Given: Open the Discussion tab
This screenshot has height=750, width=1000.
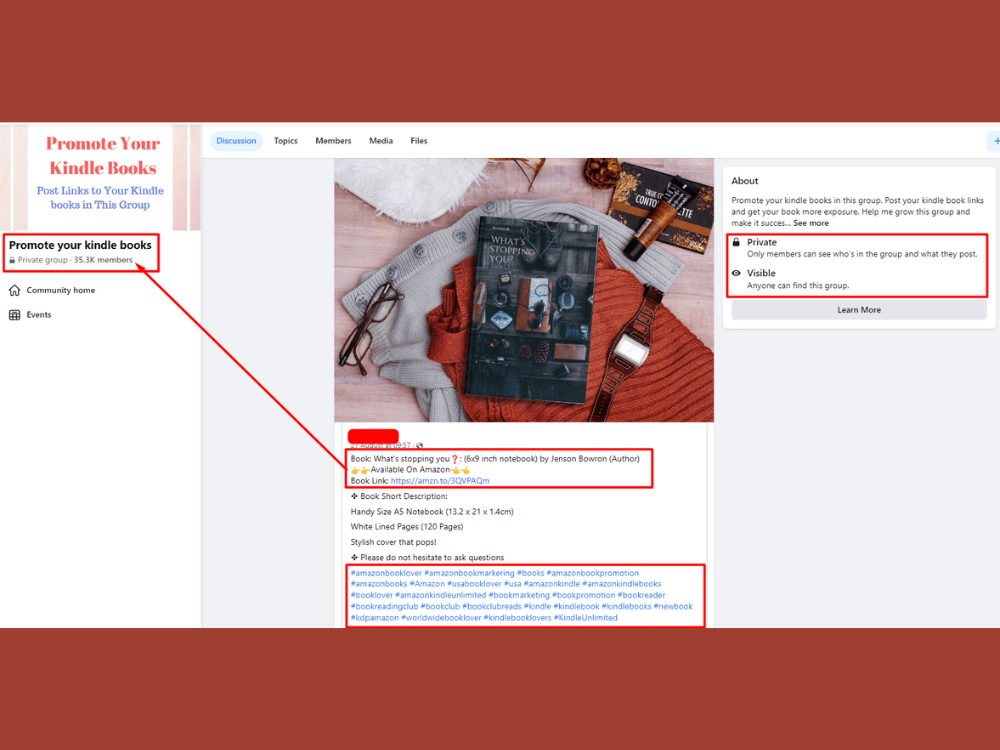Looking at the screenshot, I should (236, 141).
